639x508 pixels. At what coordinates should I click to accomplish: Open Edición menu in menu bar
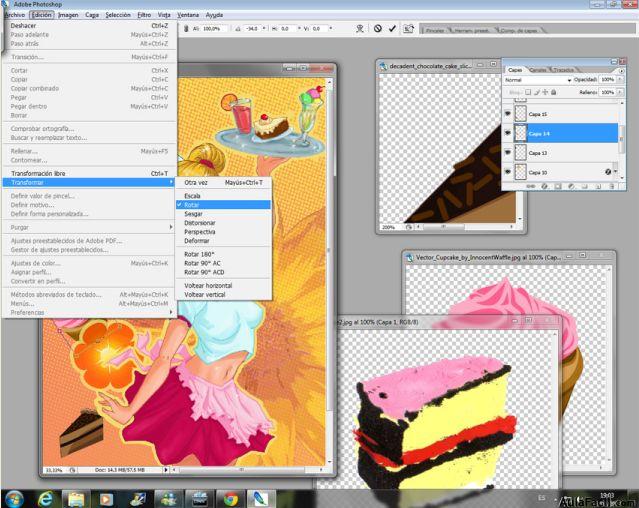coord(42,15)
